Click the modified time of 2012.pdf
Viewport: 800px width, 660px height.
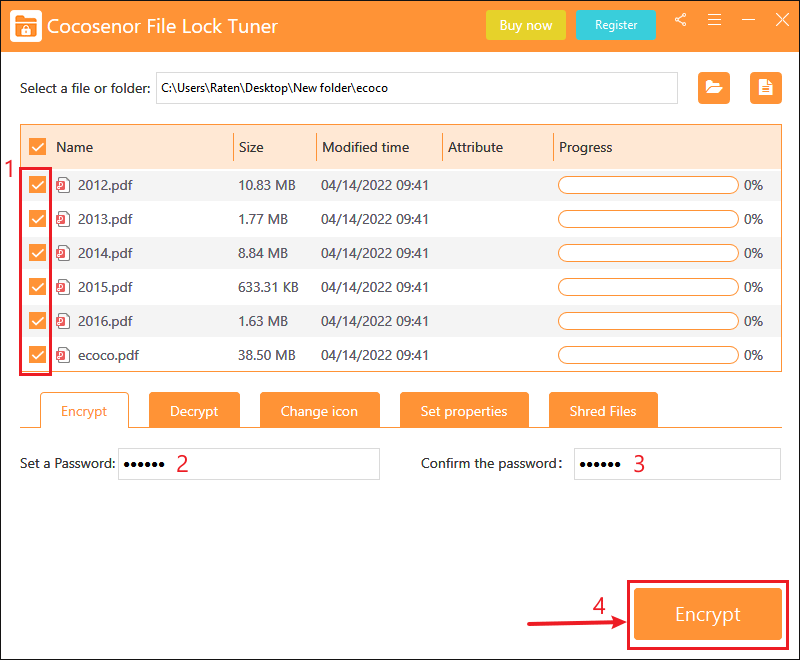pos(374,185)
